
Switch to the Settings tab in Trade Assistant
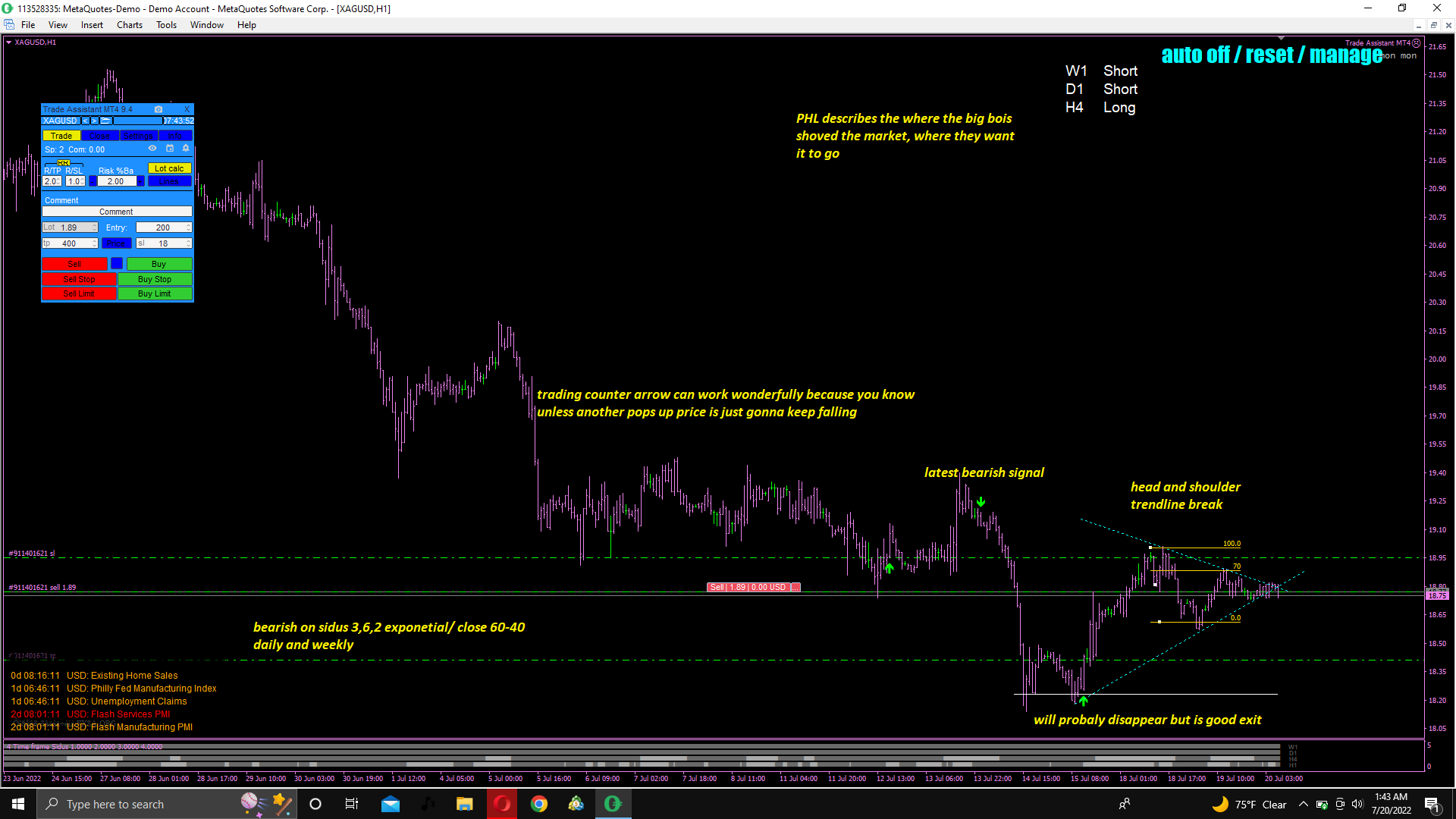click(x=138, y=136)
